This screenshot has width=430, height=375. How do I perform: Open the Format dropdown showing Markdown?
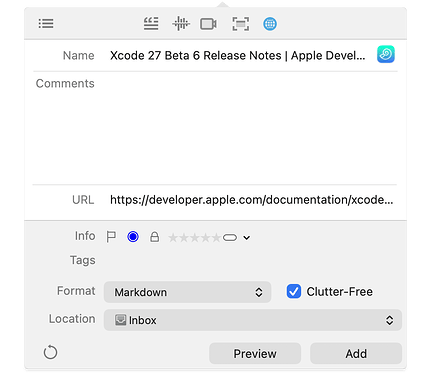(x=187, y=292)
